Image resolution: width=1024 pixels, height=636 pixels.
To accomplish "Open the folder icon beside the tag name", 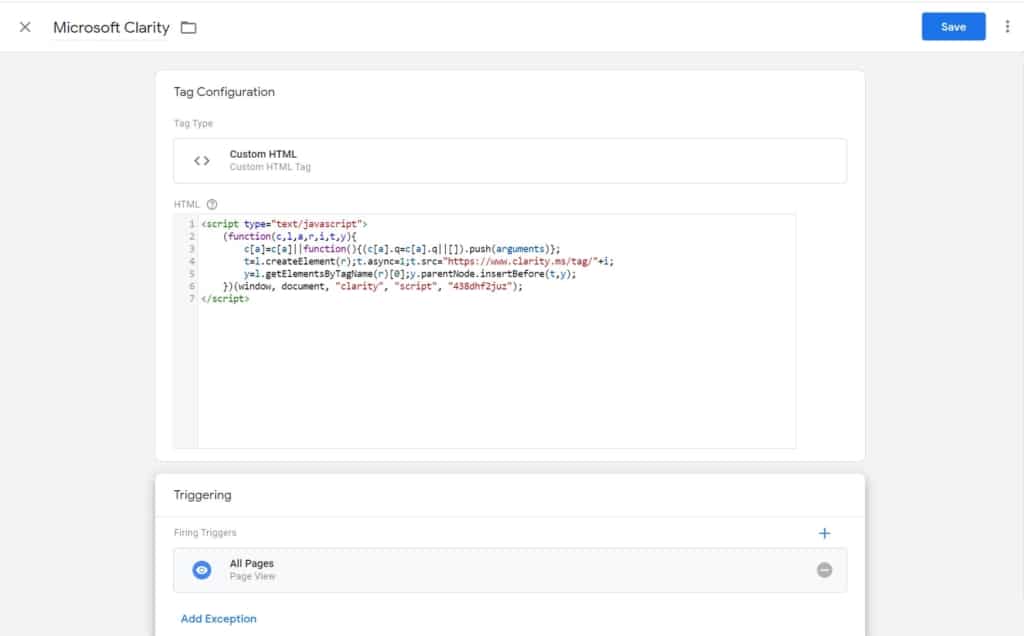I will (189, 27).
